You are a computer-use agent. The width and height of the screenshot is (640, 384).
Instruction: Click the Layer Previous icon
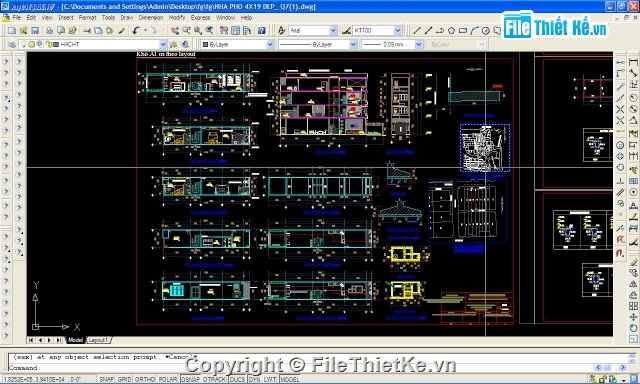[x=185, y=44]
